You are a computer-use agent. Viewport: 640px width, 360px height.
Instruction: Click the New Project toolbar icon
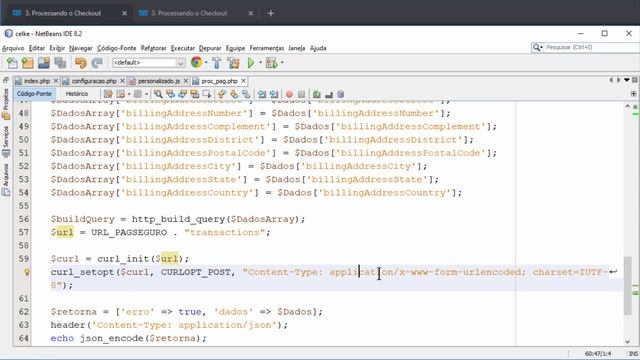27,63
